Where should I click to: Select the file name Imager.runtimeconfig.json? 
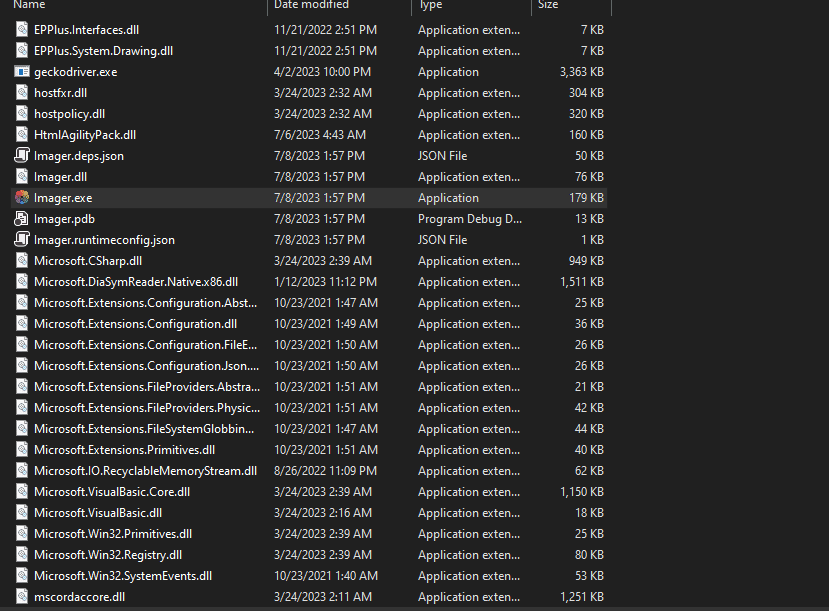coord(104,240)
